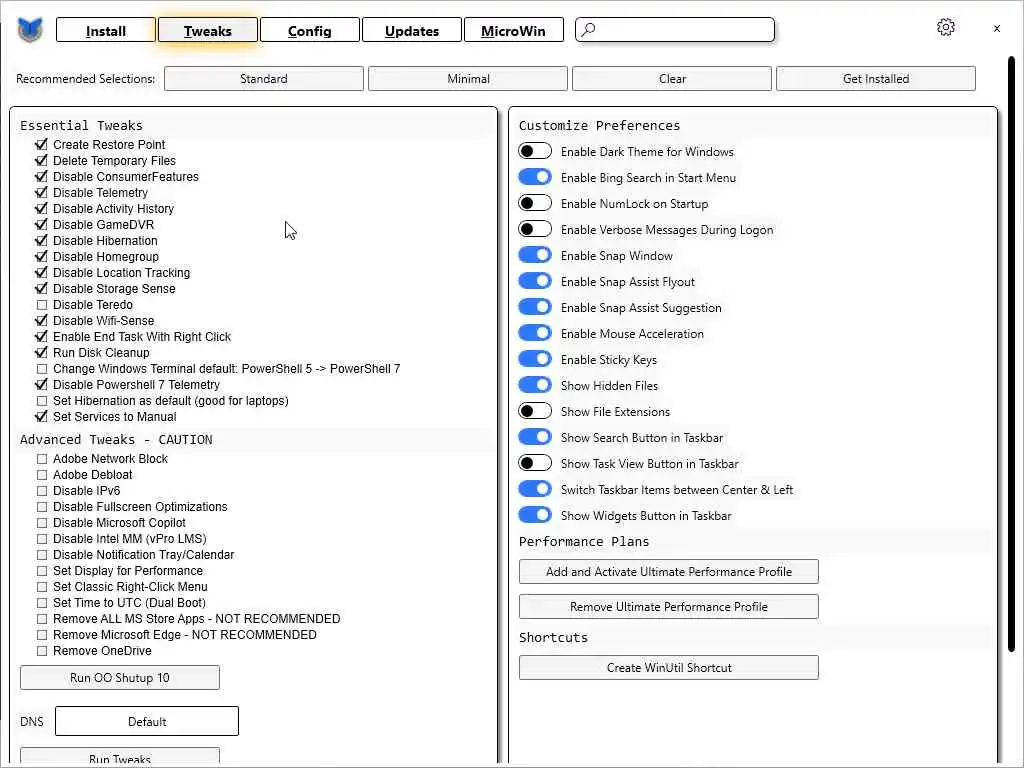
Task: Check Set Classic Right-Click Menu
Action: pos(42,586)
